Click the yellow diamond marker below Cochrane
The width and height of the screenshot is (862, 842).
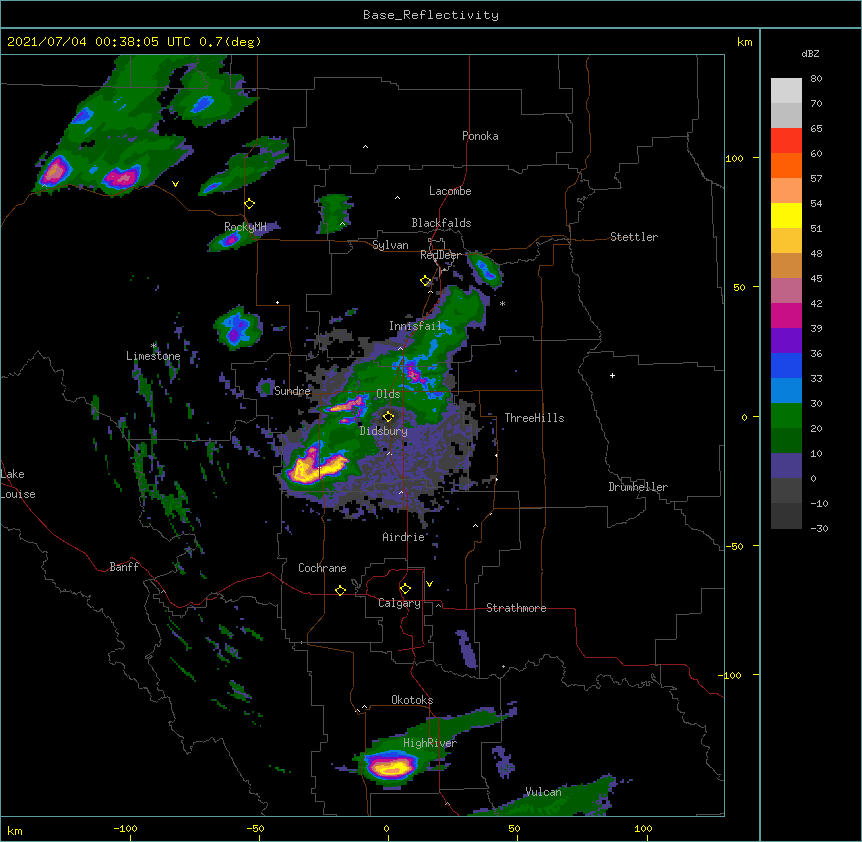coord(340,590)
